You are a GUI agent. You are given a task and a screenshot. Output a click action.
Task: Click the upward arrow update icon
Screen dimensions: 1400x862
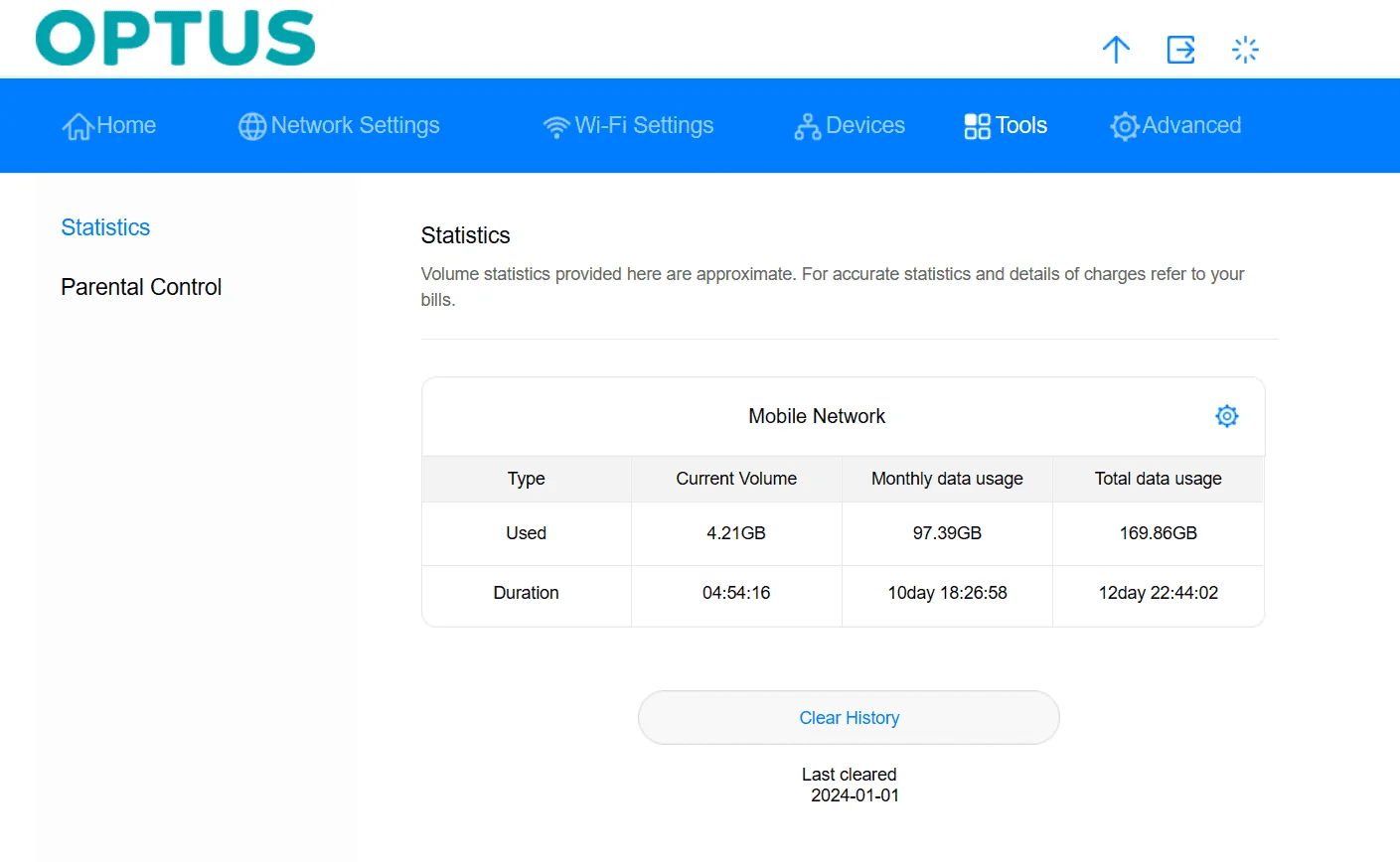tap(1116, 50)
